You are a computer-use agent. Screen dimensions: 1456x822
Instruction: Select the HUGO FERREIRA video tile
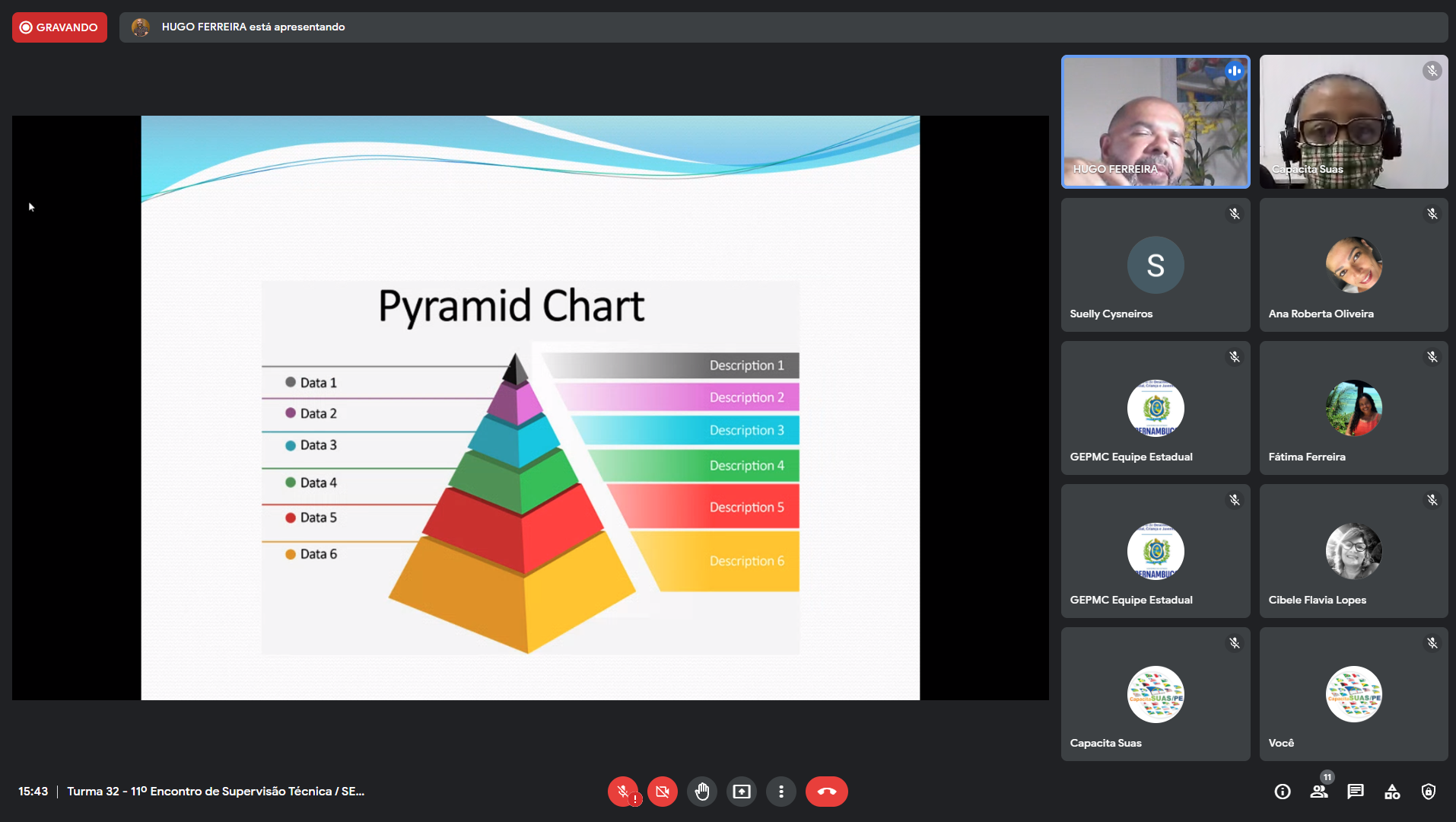tap(1155, 122)
